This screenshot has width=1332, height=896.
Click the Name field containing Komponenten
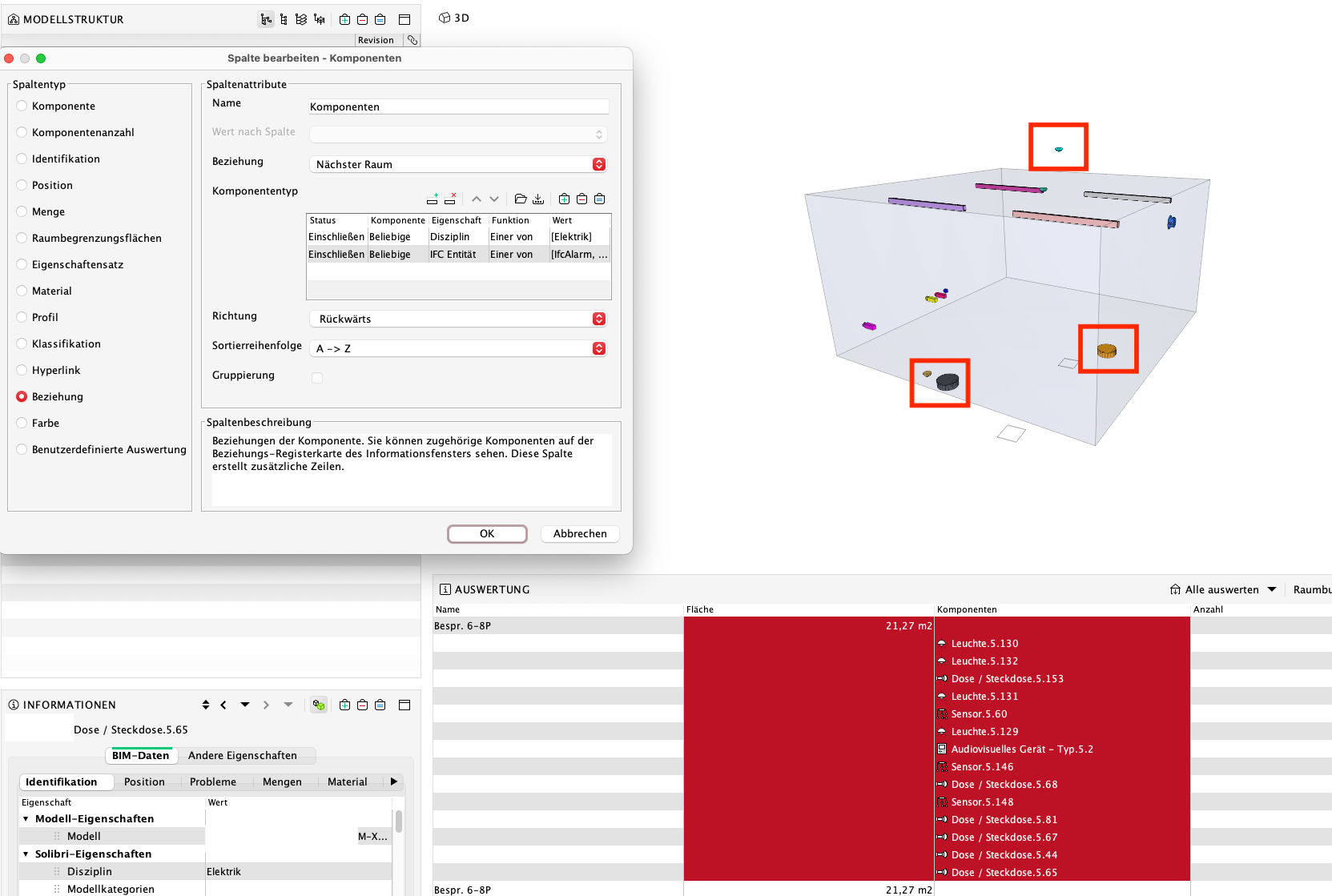coord(459,106)
